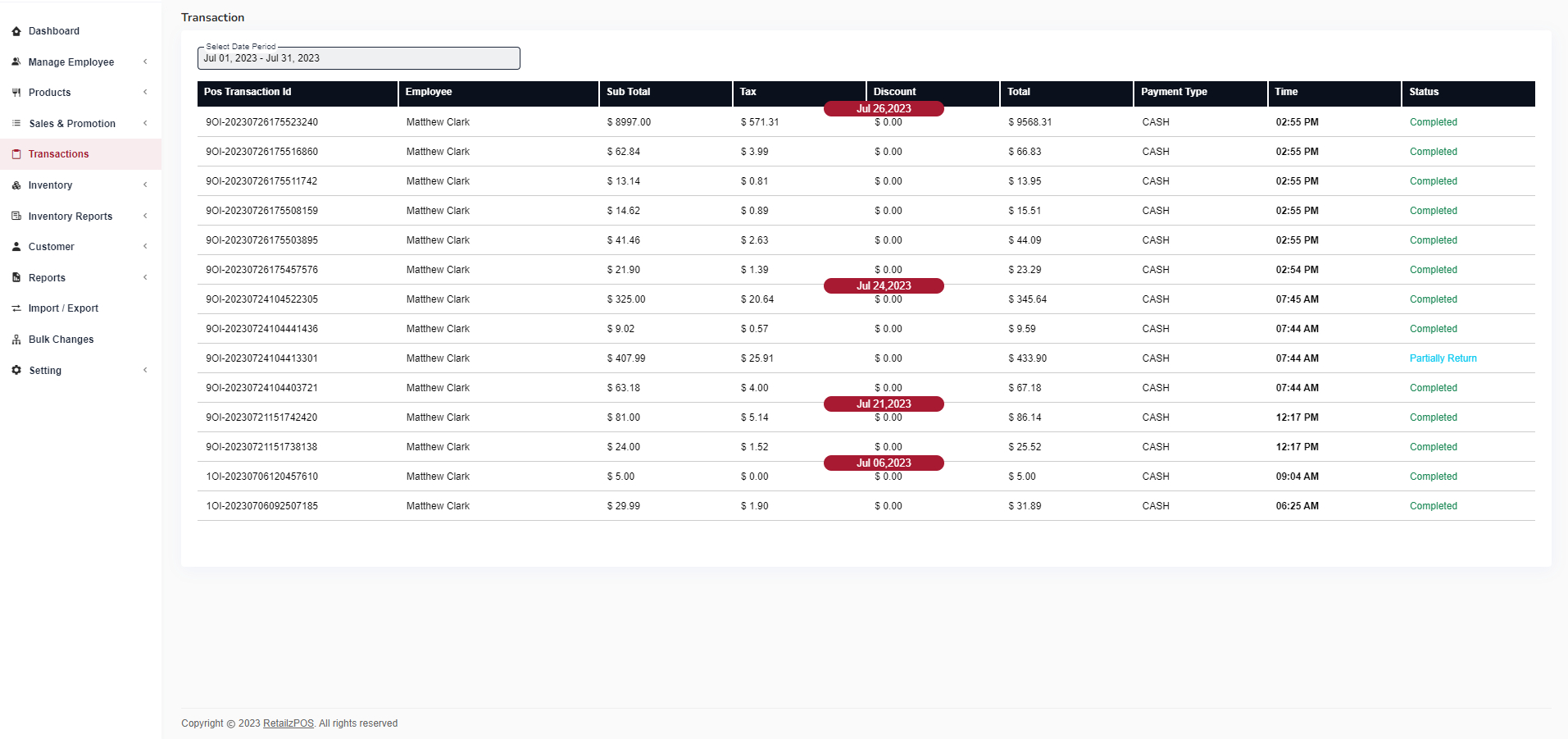
Task: Follow the RetailzPOS footer link
Action: point(288,723)
